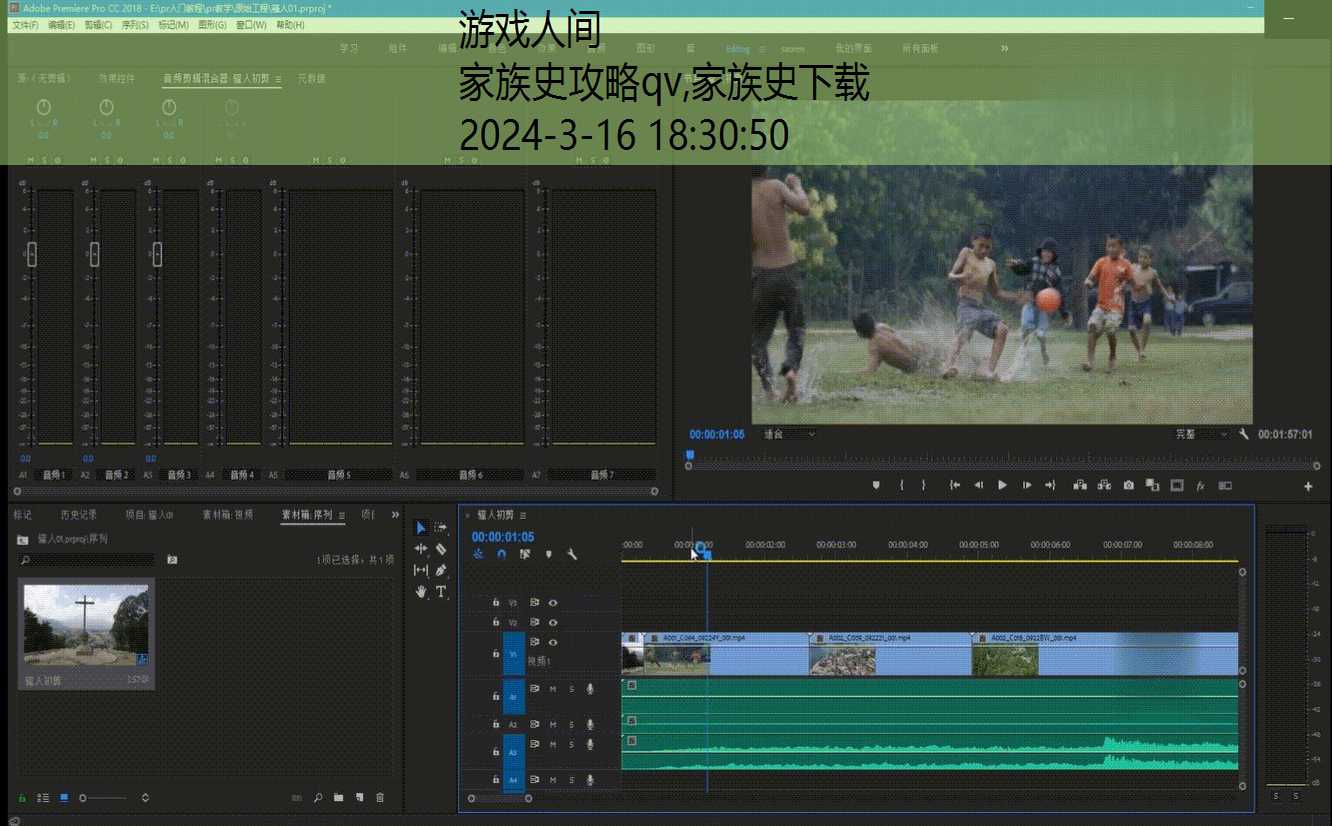Toggle project writable lock icon
Screen dimensions: 1332x826
tap(22, 797)
